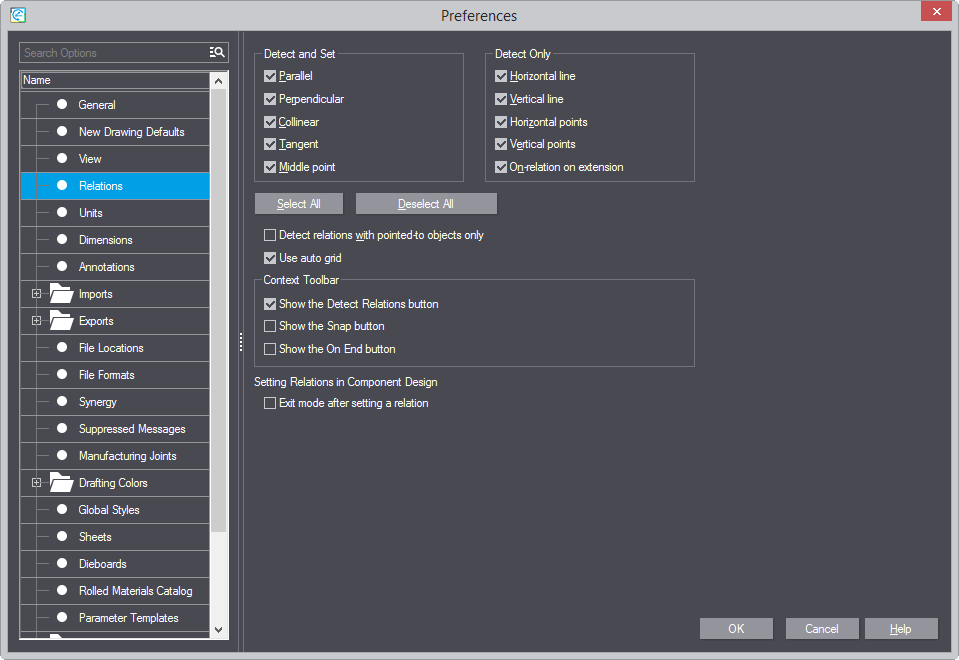Image resolution: width=959 pixels, height=660 pixels.
Task: Click the Exports folder icon
Action: (61, 321)
